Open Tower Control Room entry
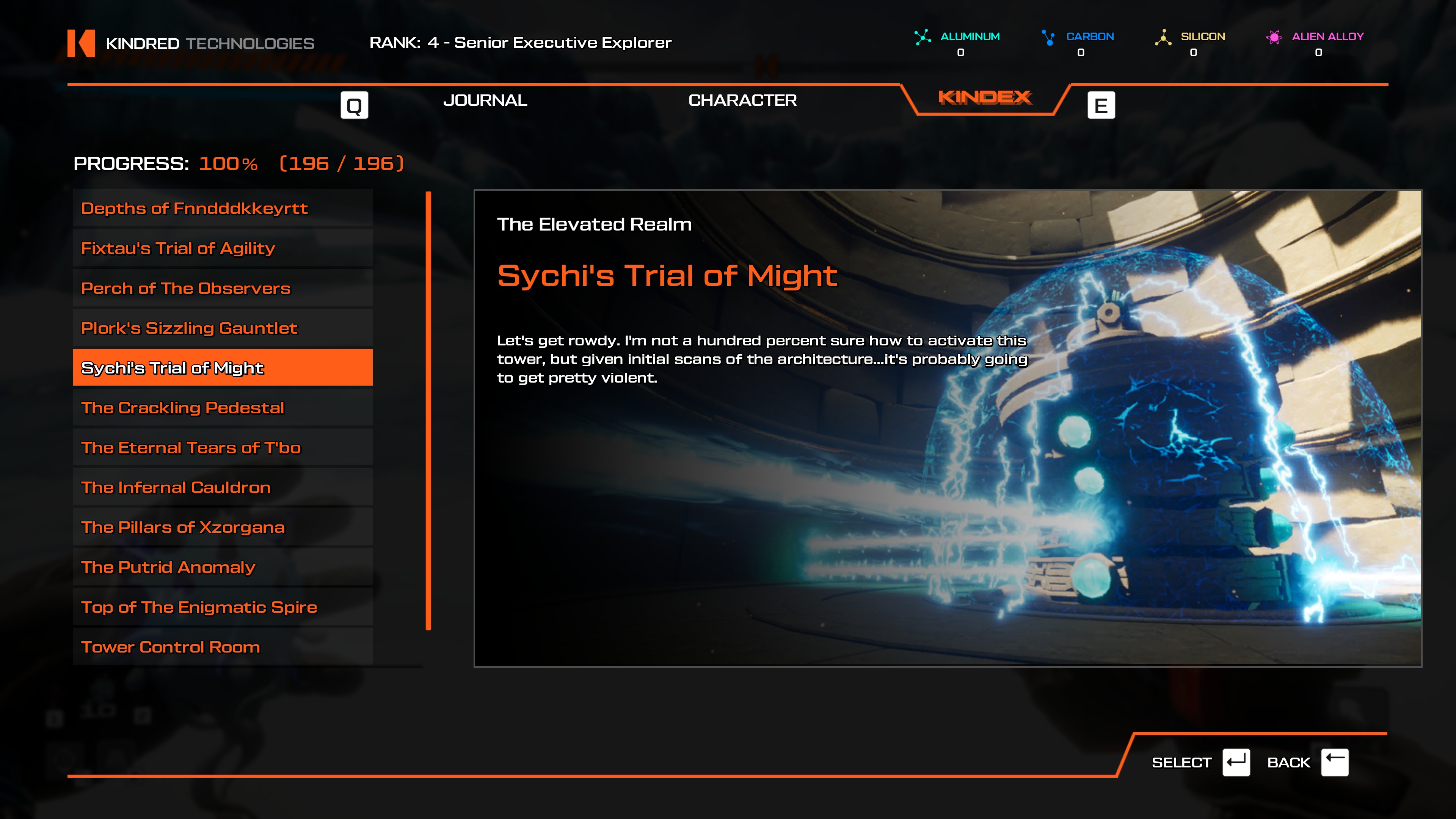The height and width of the screenshot is (819, 1456). [222, 647]
